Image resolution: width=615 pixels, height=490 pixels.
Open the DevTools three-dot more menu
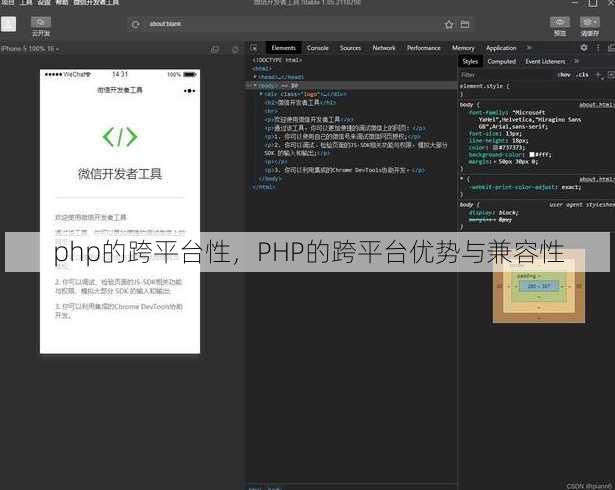click(598, 47)
